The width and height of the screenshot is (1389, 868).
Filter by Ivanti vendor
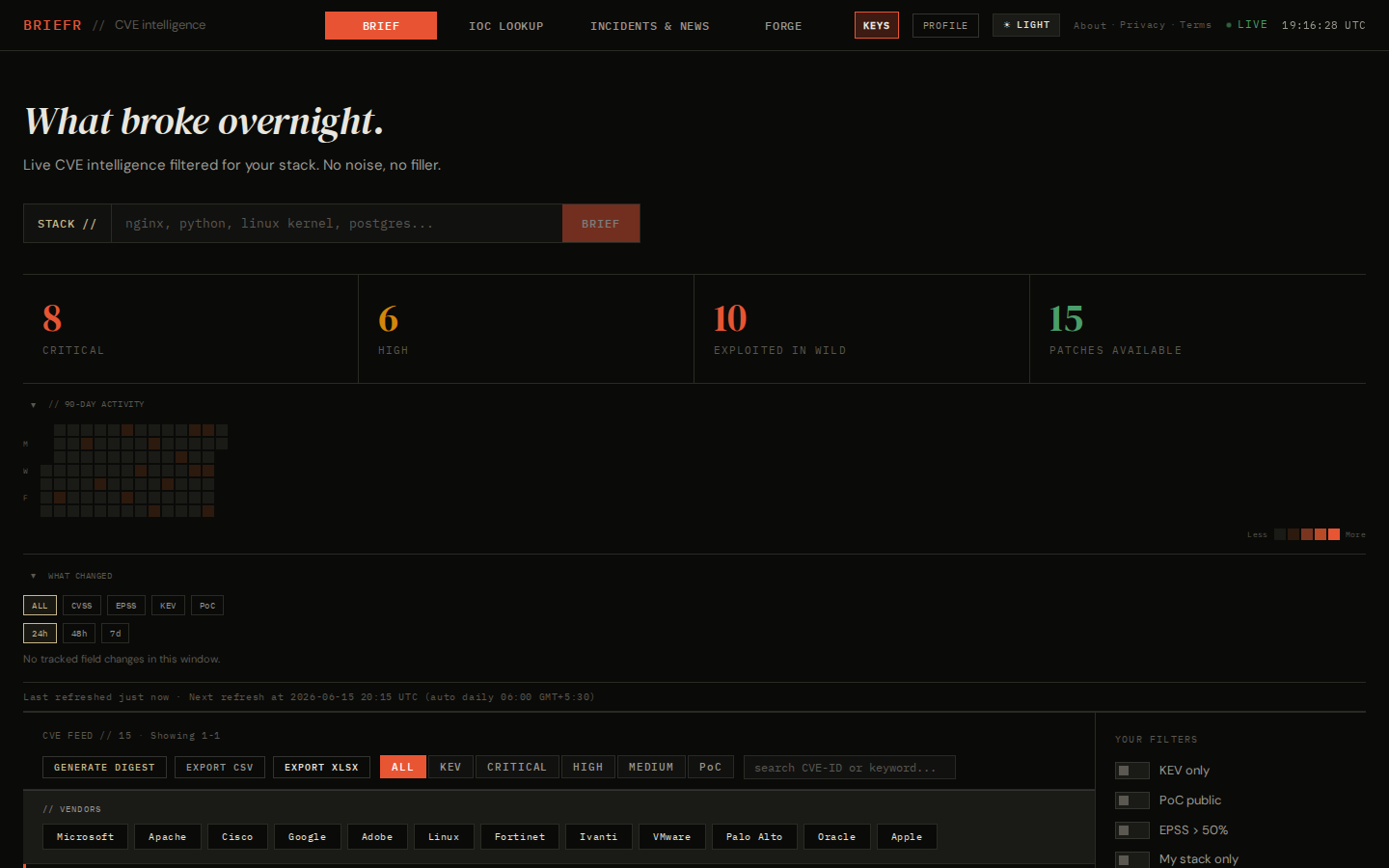[x=599, y=837]
